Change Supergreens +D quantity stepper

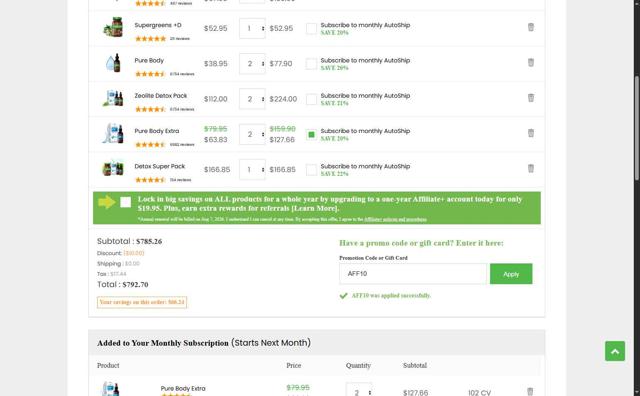tap(252, 29)
